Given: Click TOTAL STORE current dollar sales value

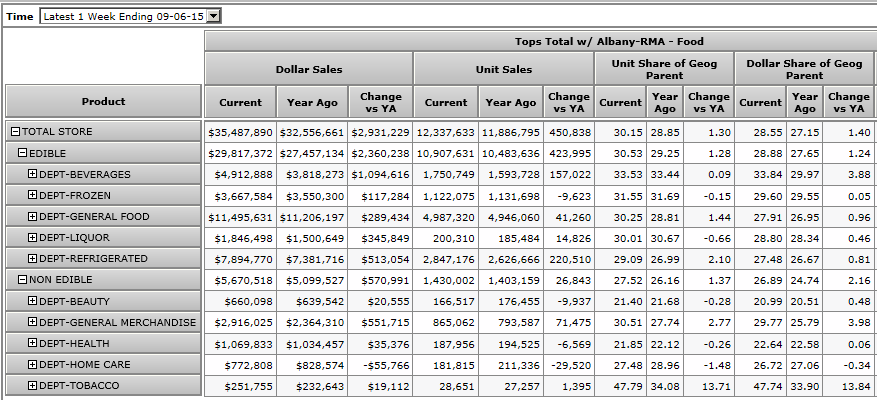Looking at the screenshot, I should (x=240, y=132).
